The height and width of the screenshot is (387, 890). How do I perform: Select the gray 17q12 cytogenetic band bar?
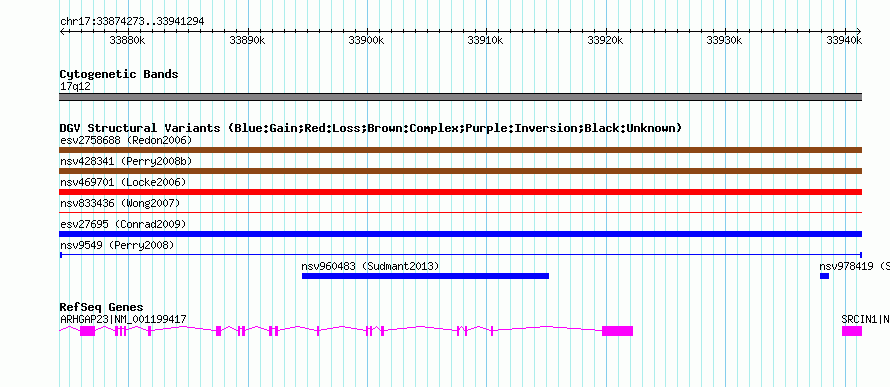pyautogui.click(x=461, y=97)
